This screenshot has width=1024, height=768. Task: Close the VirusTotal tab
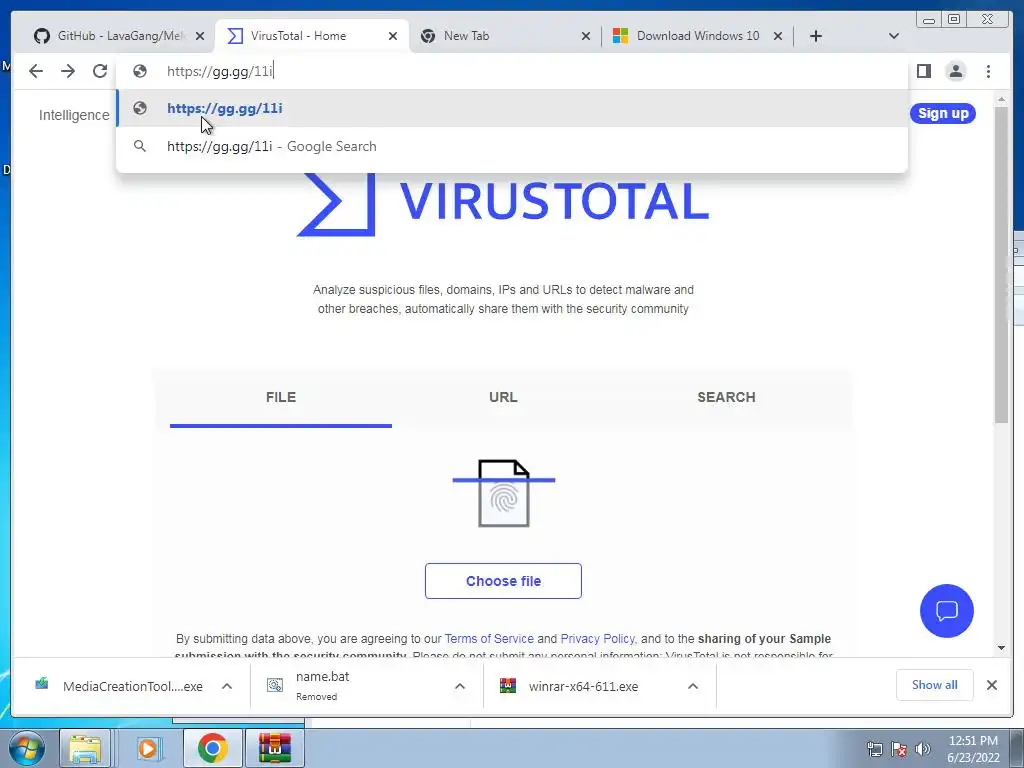click(x=392, y=37)
